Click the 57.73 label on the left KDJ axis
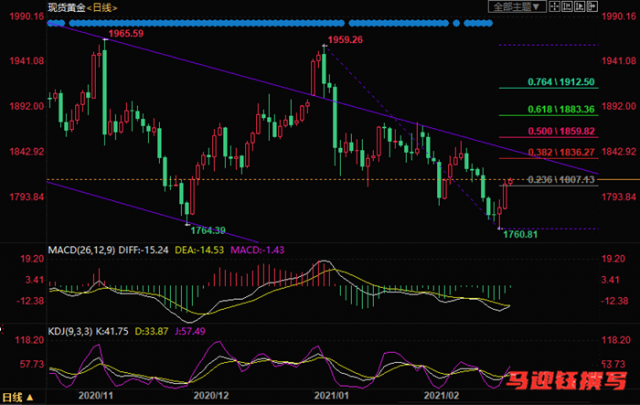Viewport: 640px width, 405px height. pos(32,364)
